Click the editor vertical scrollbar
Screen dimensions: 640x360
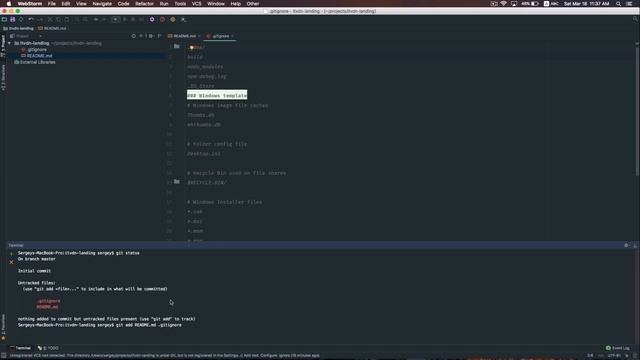pos(637,110)
